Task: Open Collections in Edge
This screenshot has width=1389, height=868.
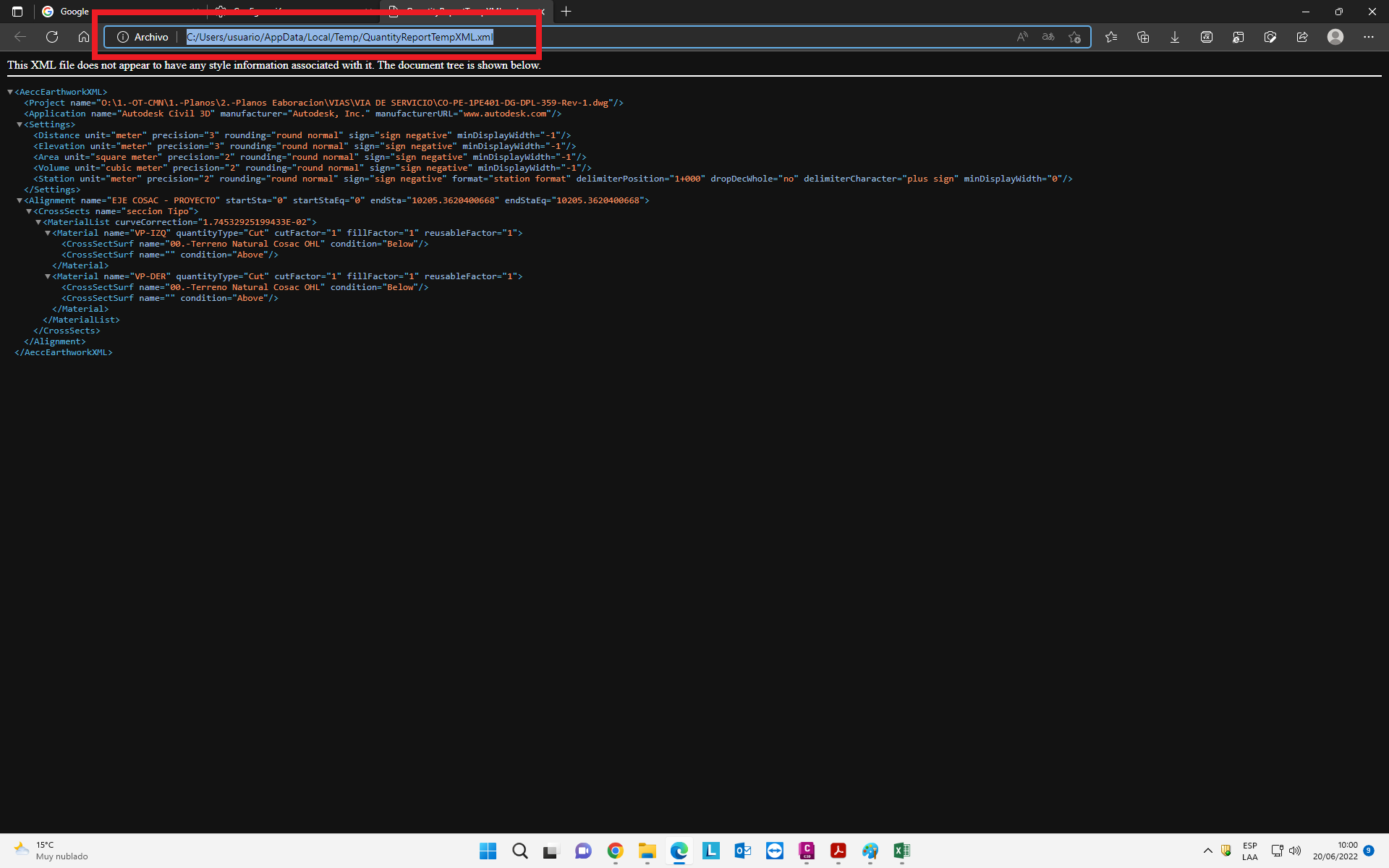Action: [x=1143, y=37]
